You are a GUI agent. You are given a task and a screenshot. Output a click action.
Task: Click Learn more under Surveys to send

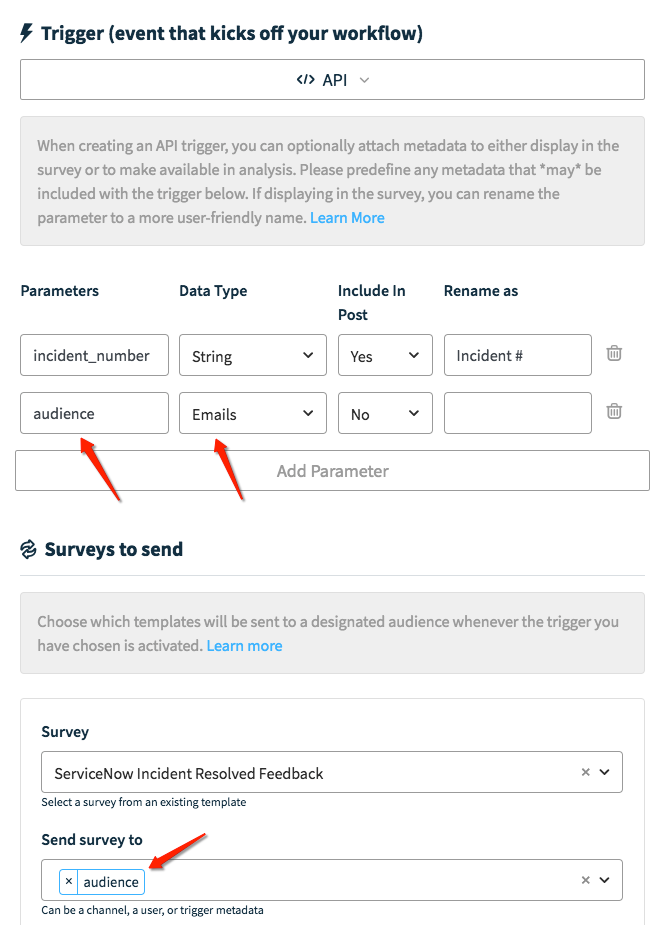(x=244, y=645)
